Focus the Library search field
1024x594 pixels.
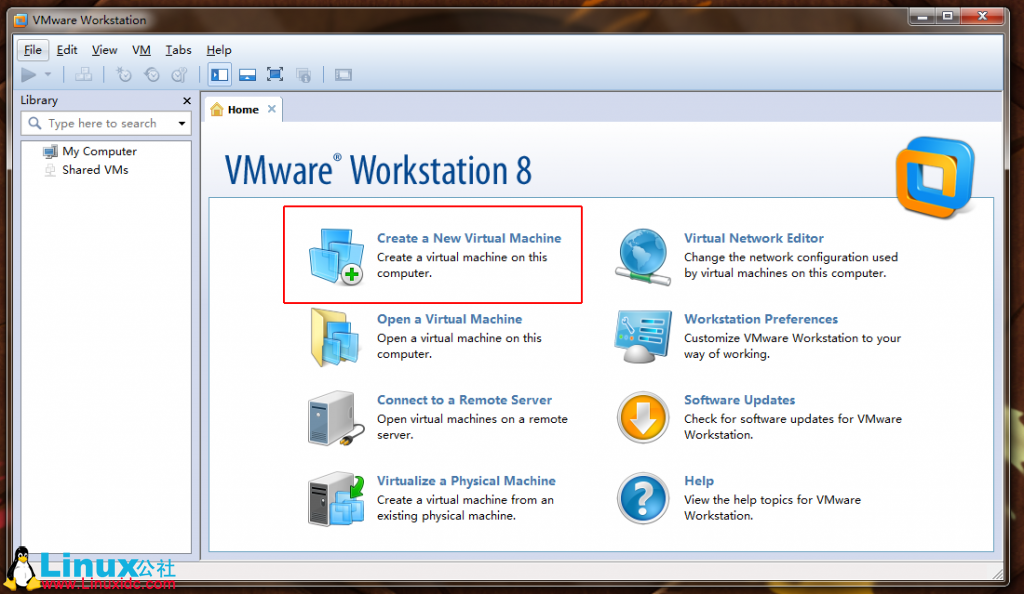click(x=106, y=123)
